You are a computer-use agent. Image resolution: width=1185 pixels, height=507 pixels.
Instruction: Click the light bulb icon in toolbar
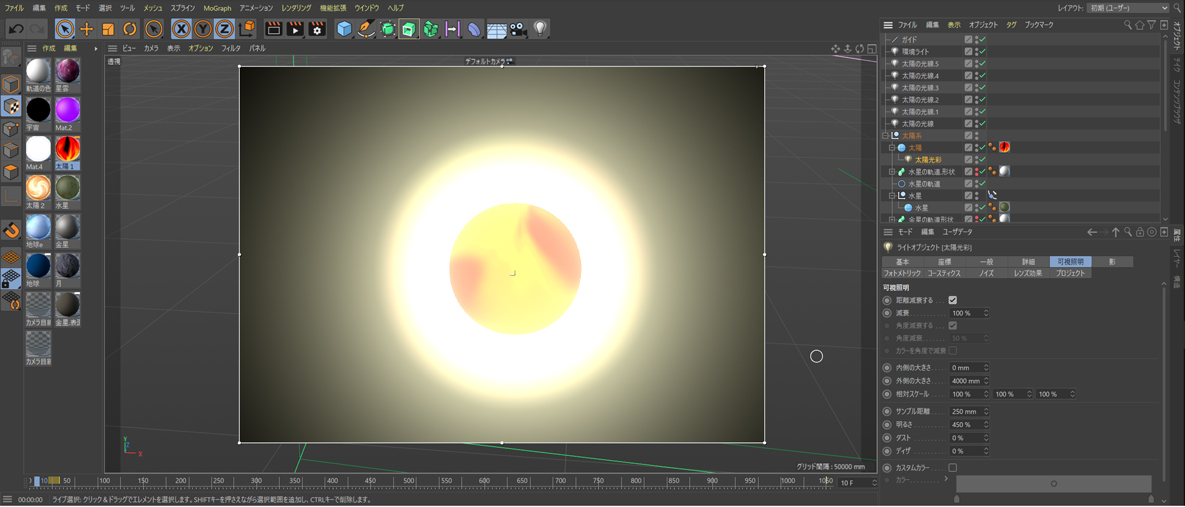[x=540, y=29]
